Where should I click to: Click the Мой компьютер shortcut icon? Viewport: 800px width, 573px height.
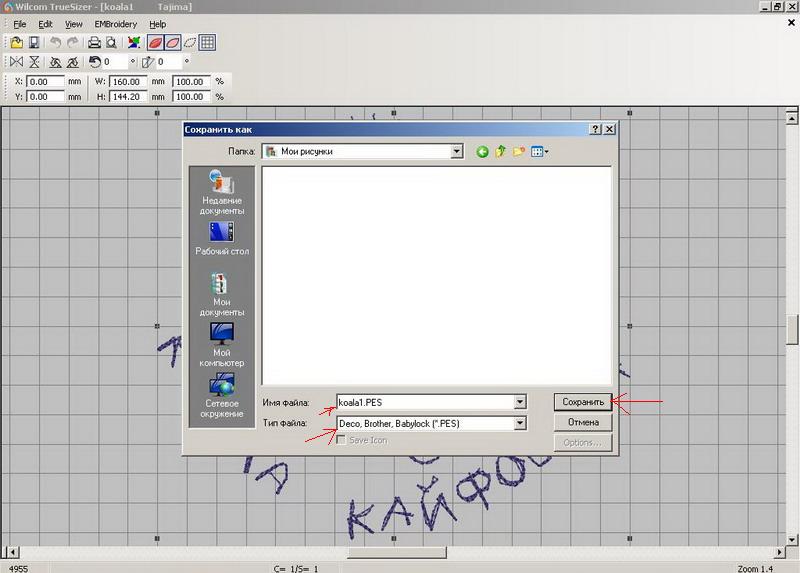coord(222,334)
